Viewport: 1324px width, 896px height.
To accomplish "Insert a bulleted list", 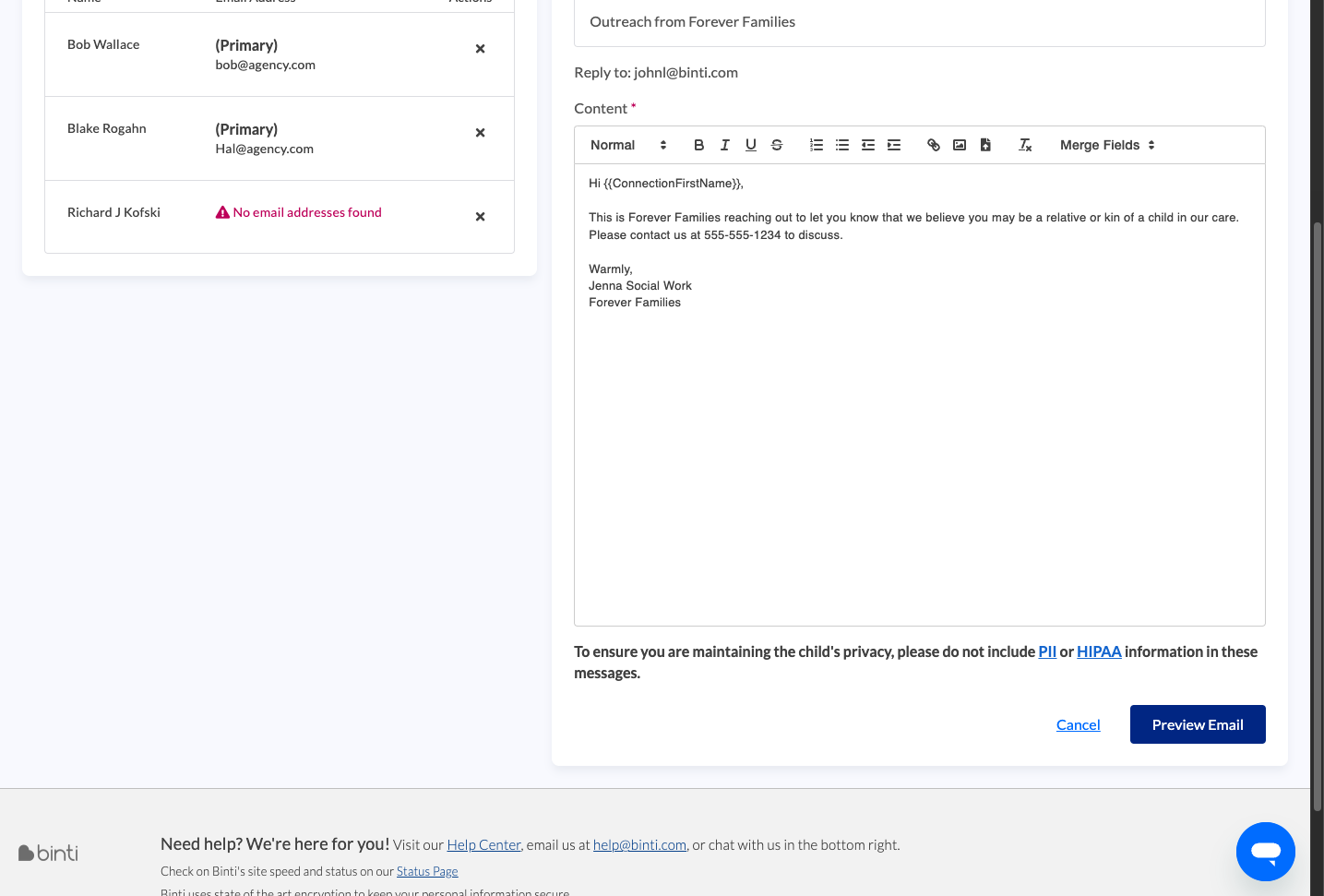I will tap(842, 145).
